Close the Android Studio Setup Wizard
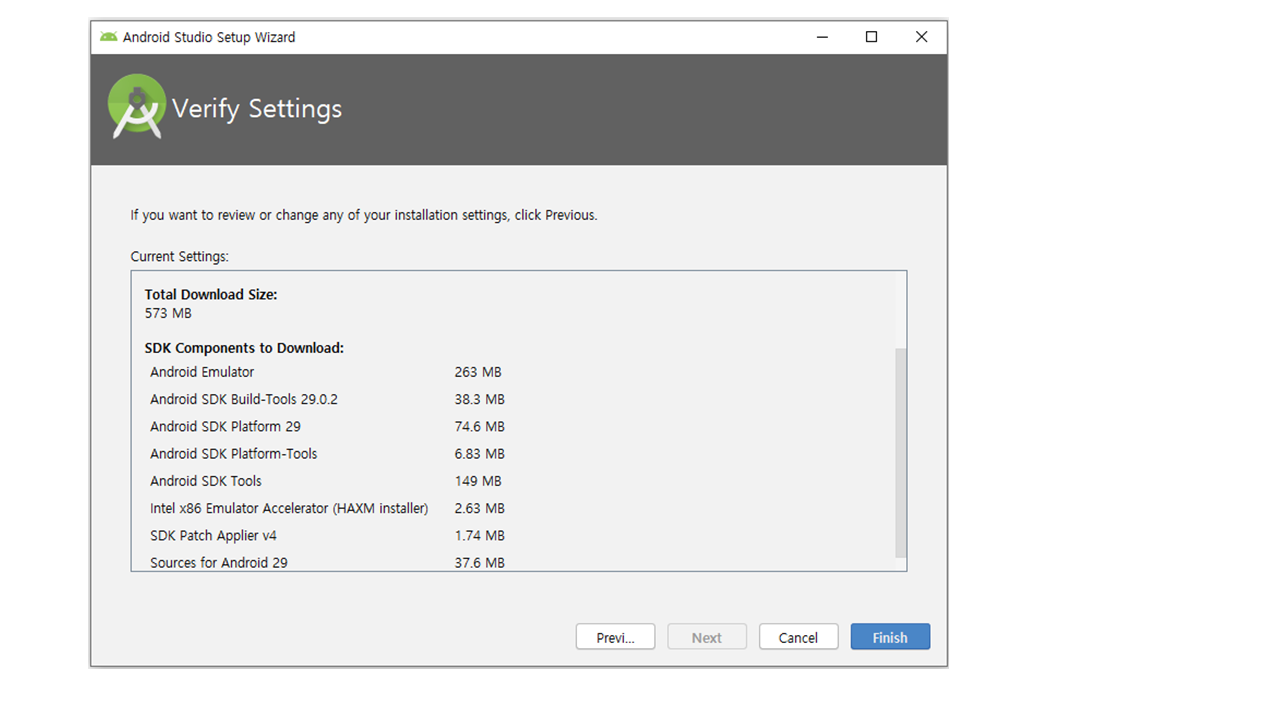This screenshot has width=1280, height=720. click(921, 37)
